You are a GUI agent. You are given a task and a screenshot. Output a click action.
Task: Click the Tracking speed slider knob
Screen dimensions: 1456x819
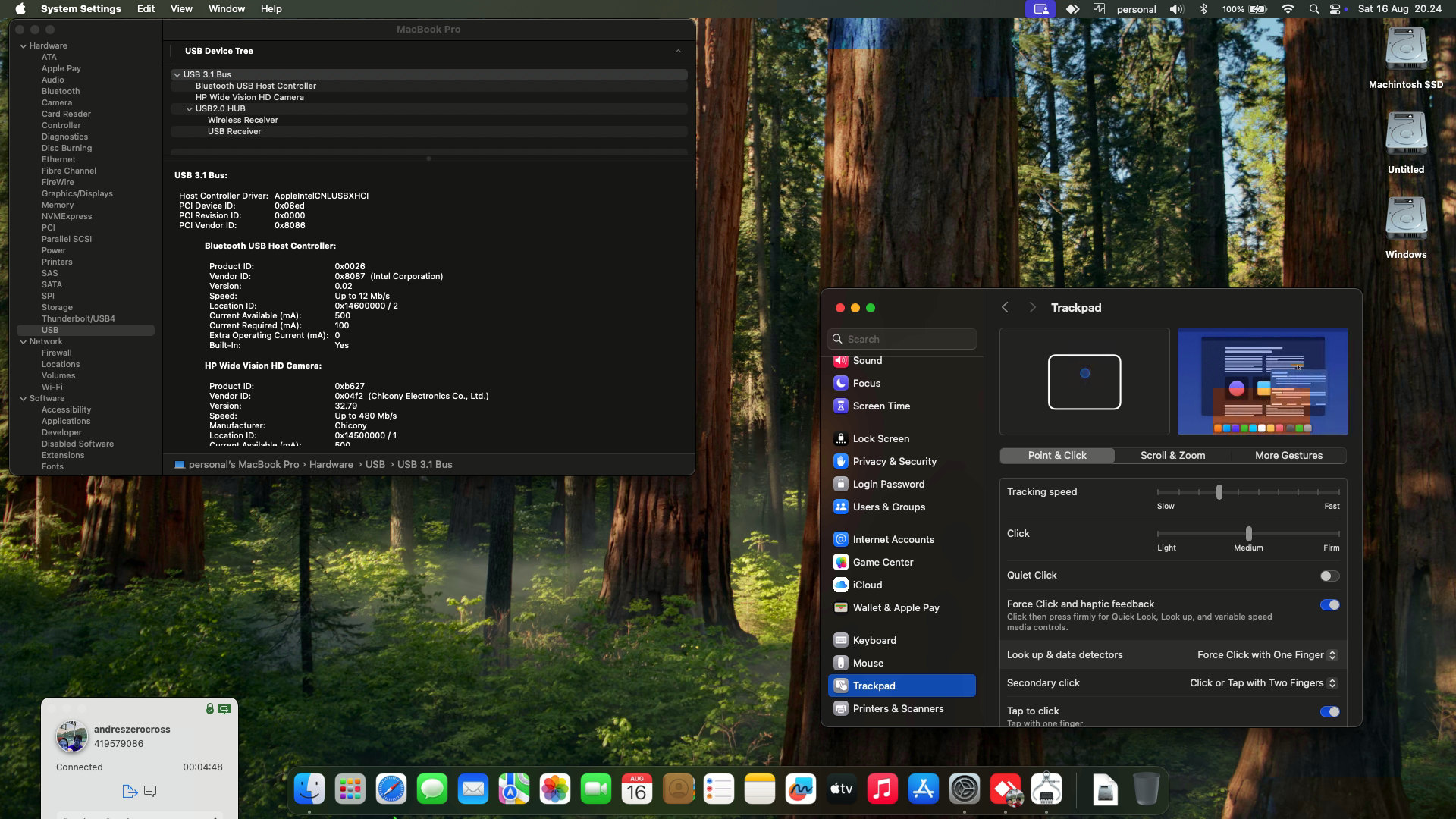(x=1219, y=492)
